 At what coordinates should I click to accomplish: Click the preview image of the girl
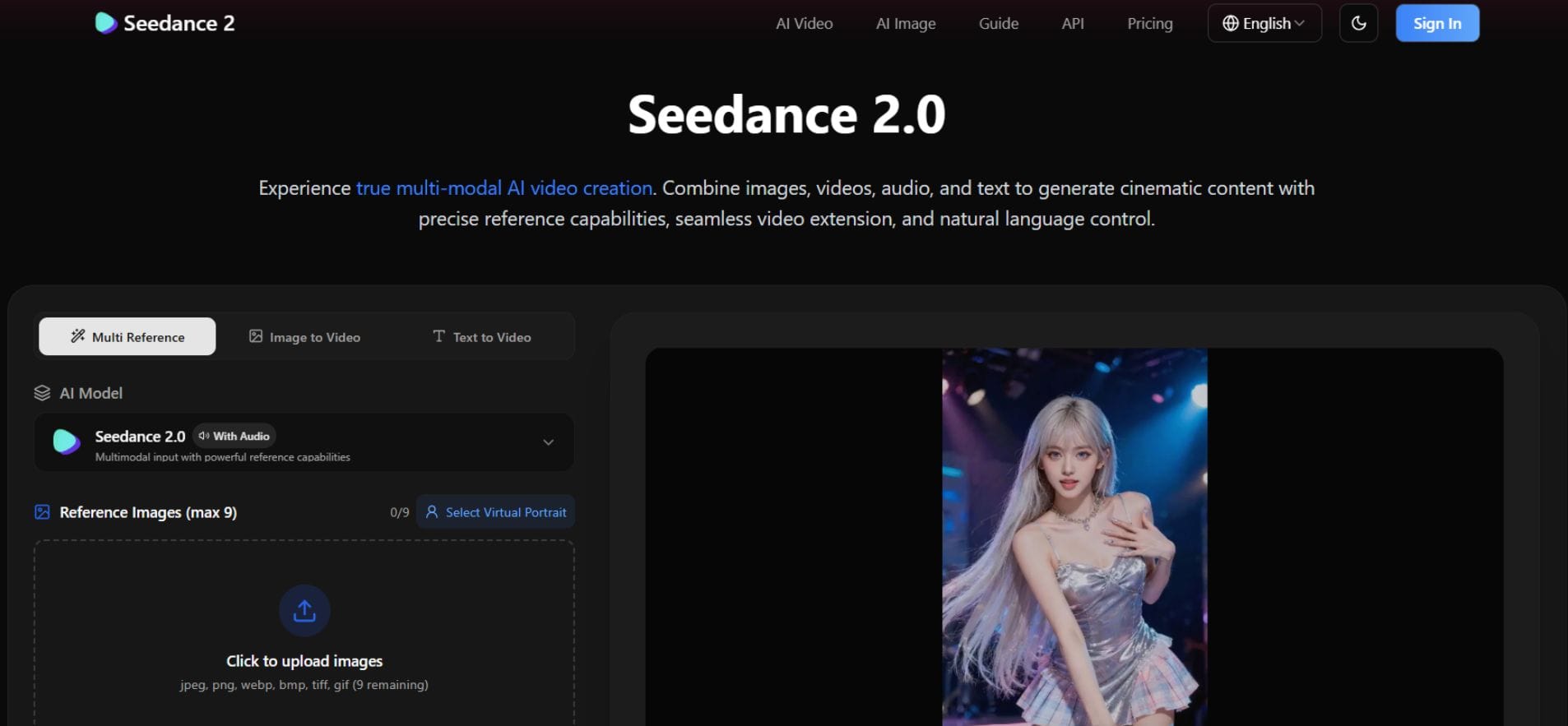click(x=1074, y=537)
